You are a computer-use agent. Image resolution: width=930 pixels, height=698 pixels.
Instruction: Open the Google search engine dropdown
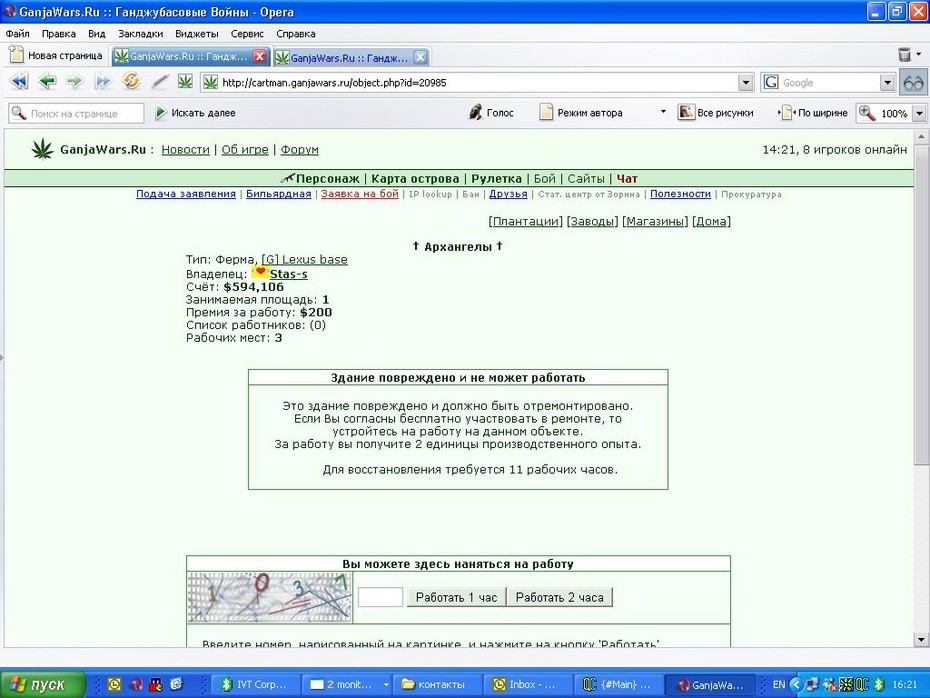click(887, 82)
